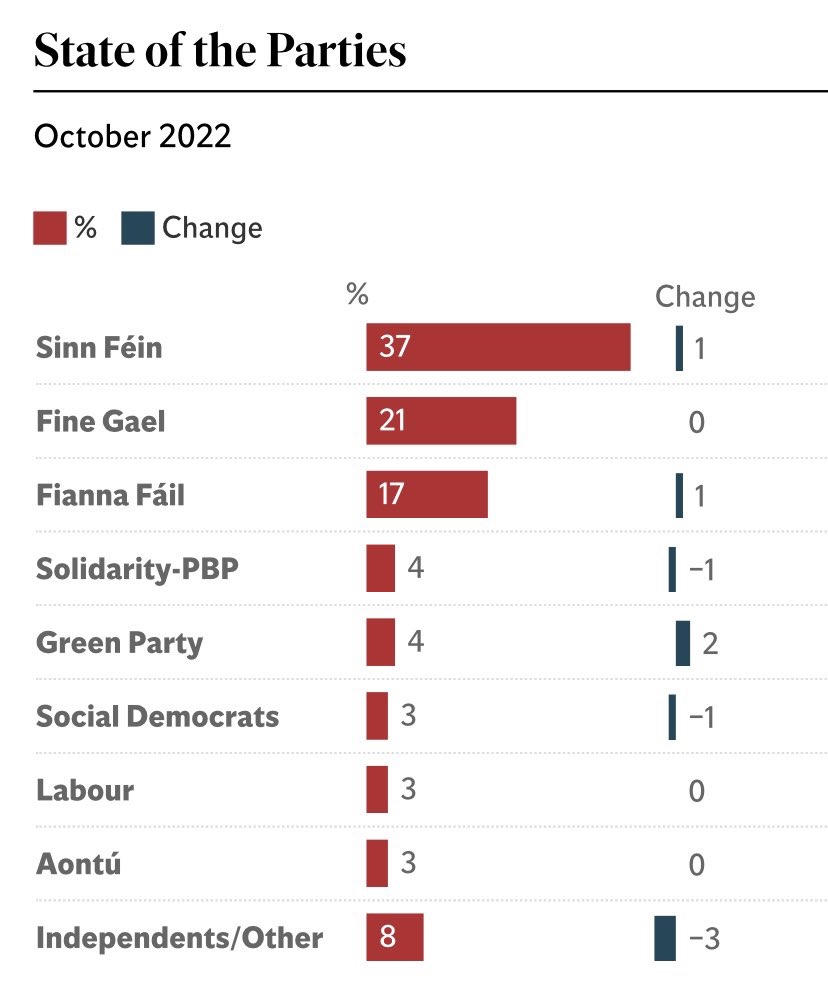828x1007 pixels.
Task: Click the Independents/Other row label
Action: pos(180,938)
